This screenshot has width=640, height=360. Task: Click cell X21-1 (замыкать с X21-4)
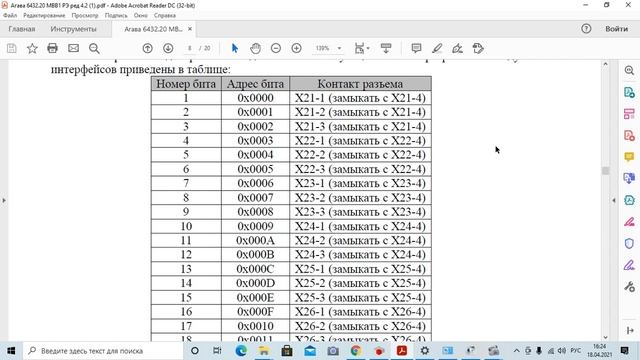(360, 98)
